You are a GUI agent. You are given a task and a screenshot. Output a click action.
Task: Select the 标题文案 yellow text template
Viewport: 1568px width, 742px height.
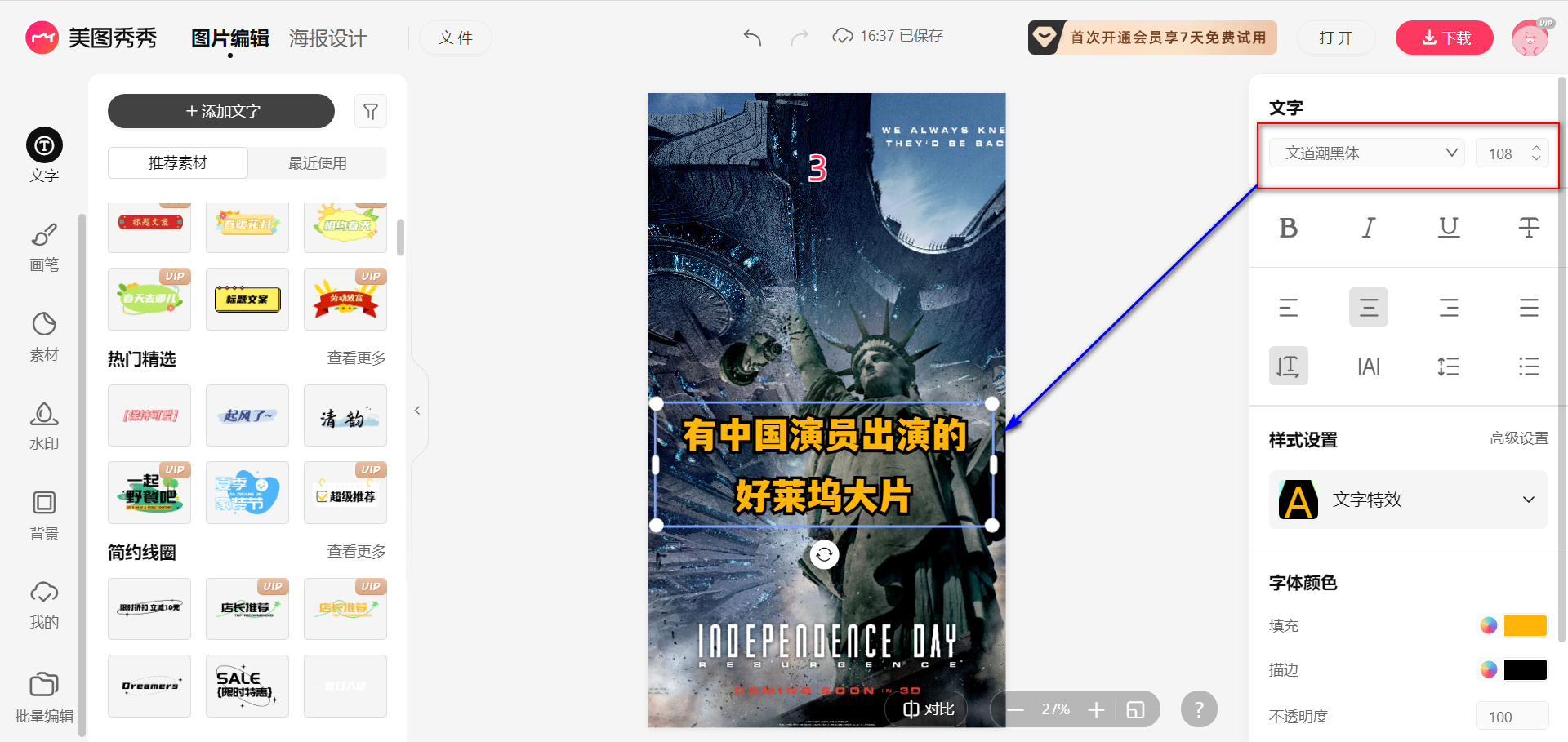point(247,299)
